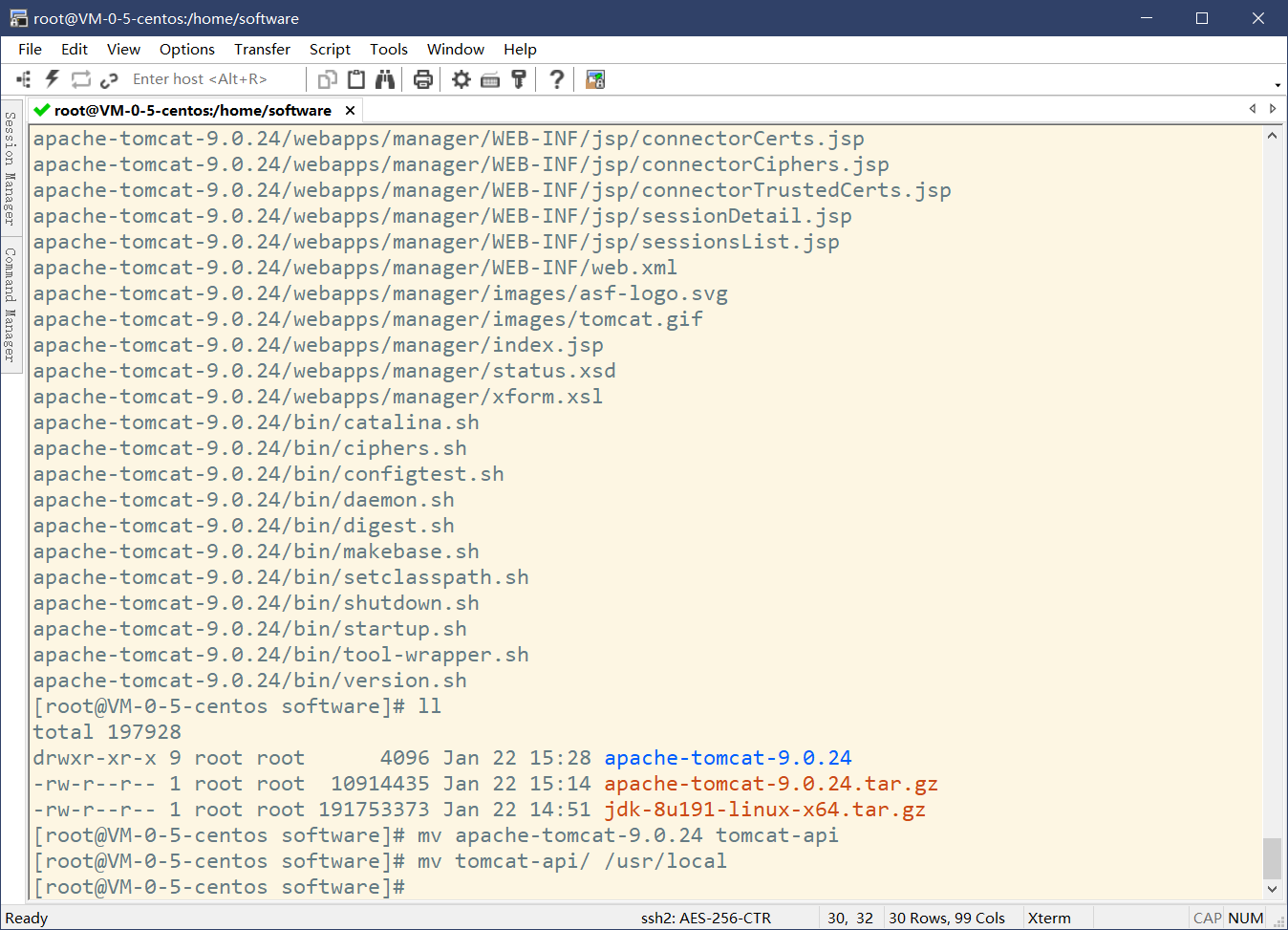Click the Public Key key icon

click(519, 79)
